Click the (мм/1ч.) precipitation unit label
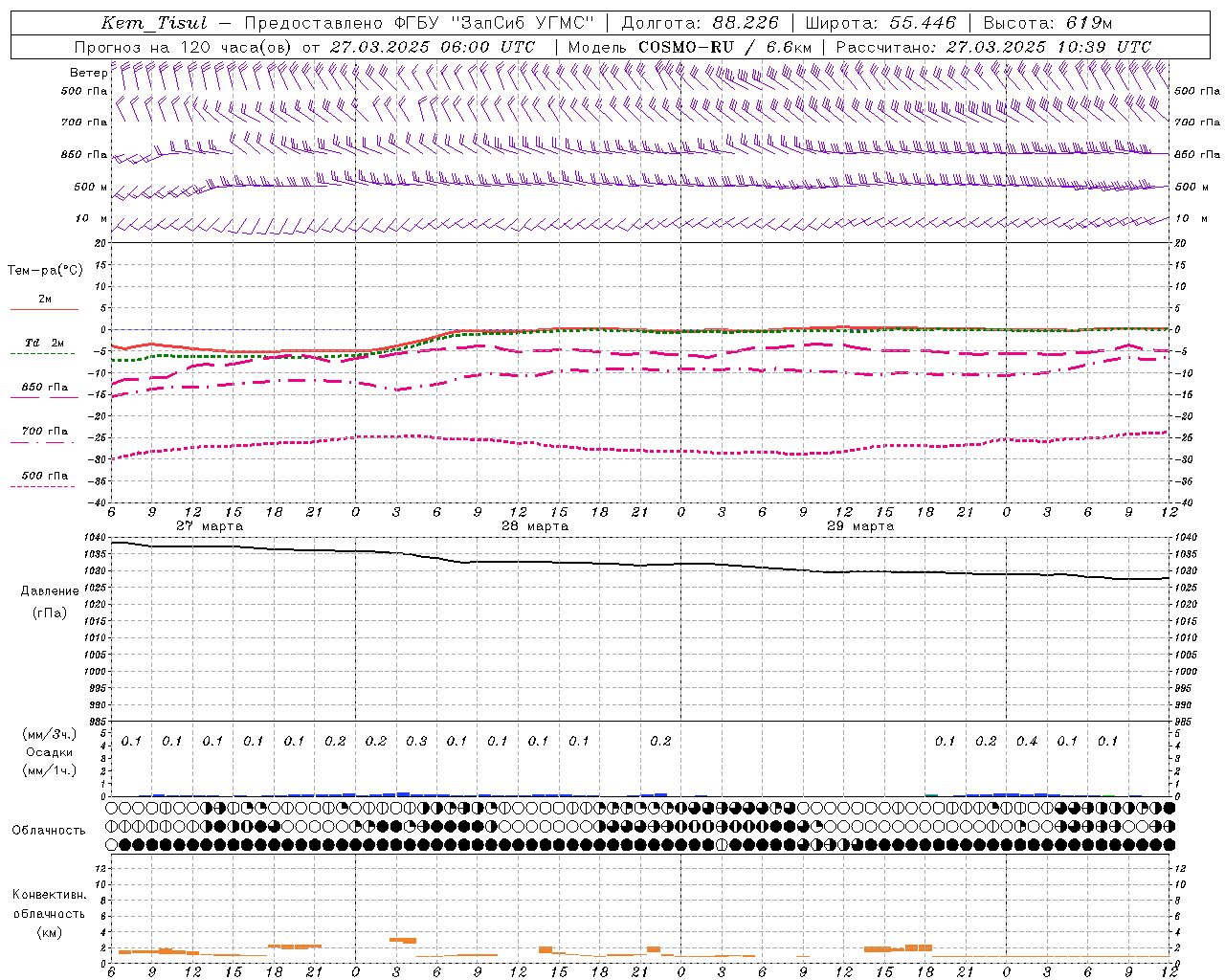The height and width of the screenshot is (980, 1225). [x=50, y=770]
